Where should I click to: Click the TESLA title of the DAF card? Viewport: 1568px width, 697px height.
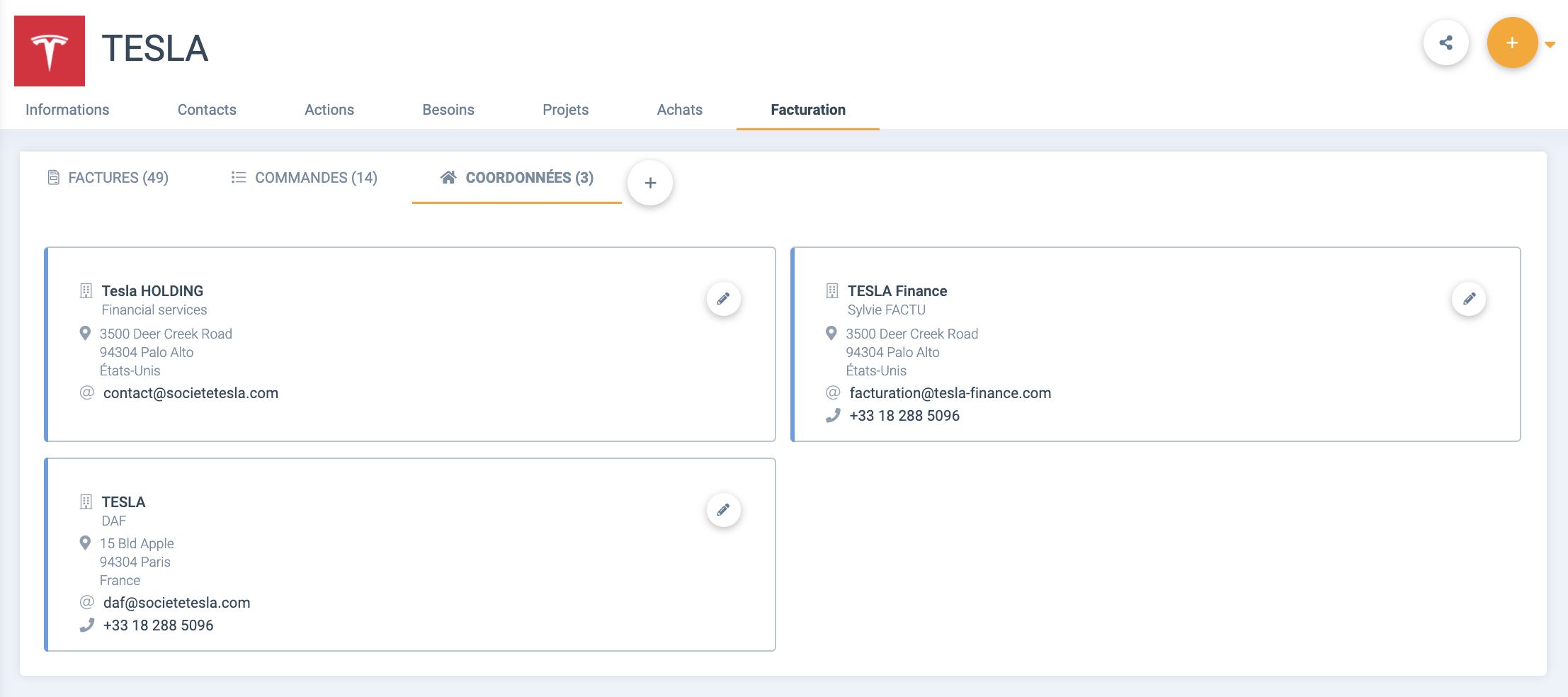123,502
